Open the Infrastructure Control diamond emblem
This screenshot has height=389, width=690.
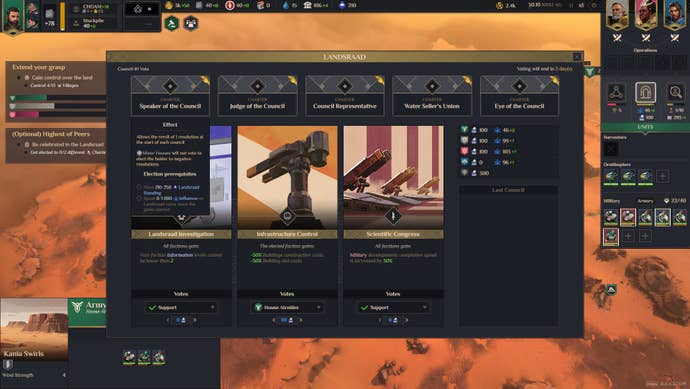click(287, 216)
